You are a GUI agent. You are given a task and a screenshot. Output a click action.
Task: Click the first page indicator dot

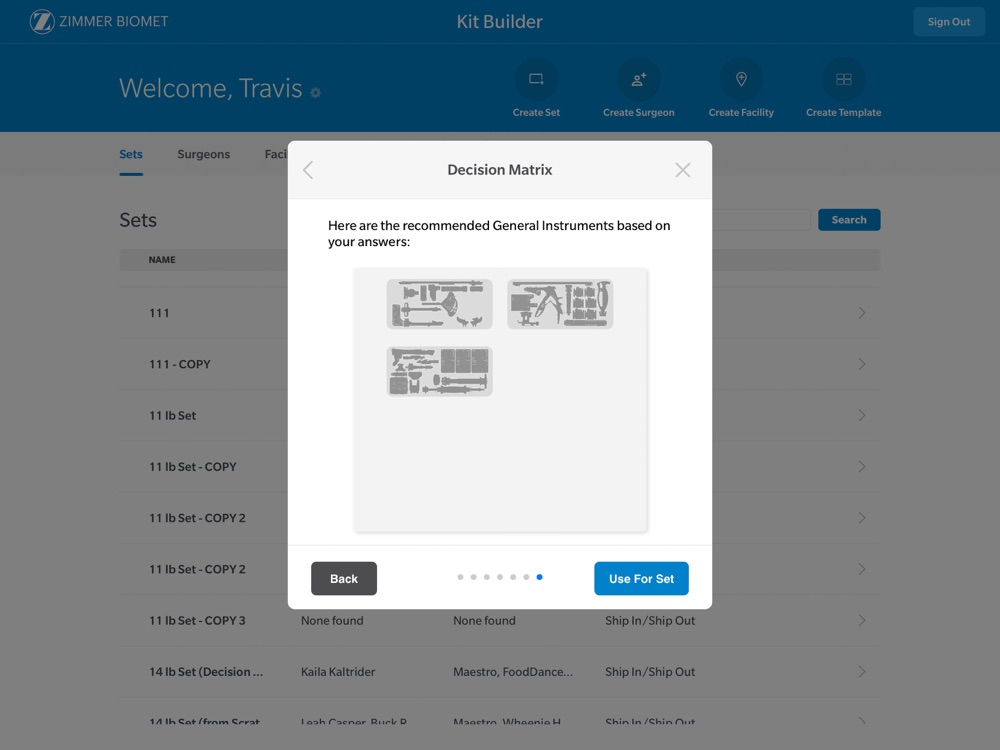tap(460, 577)
